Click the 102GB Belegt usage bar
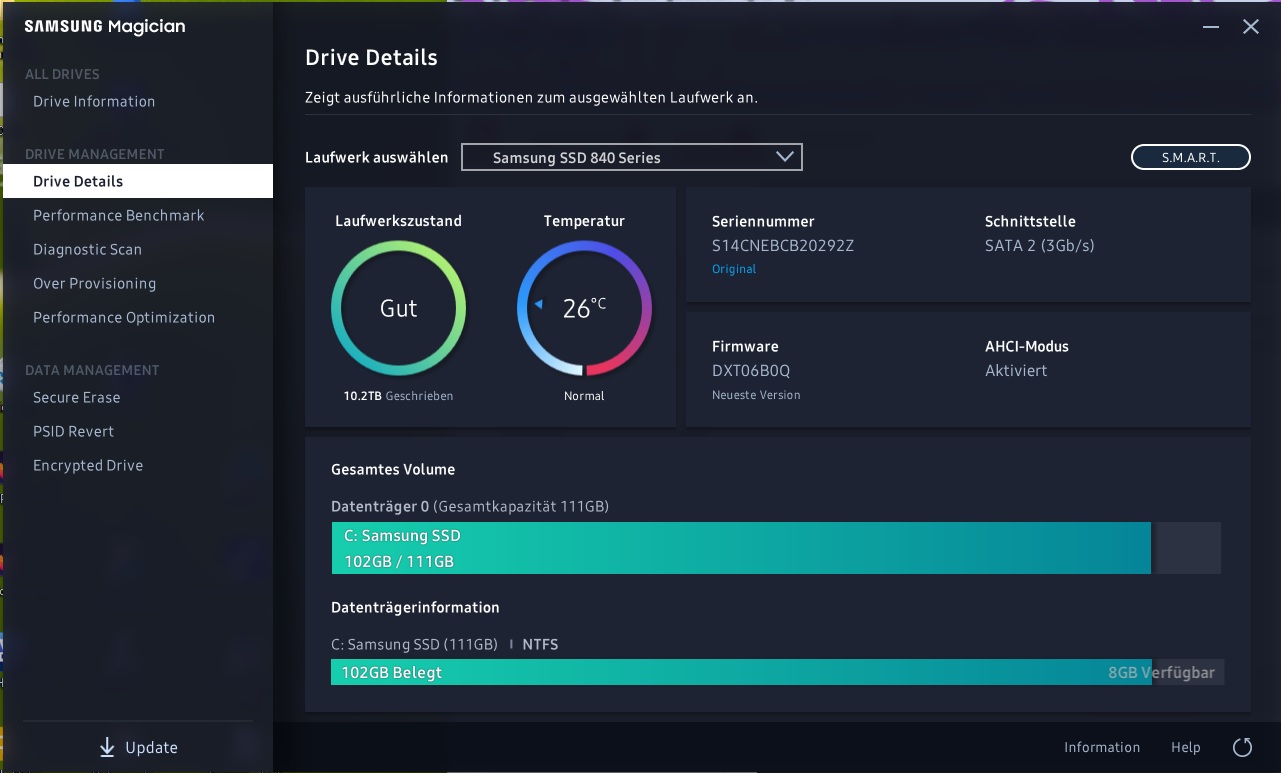 pos(740,672)
